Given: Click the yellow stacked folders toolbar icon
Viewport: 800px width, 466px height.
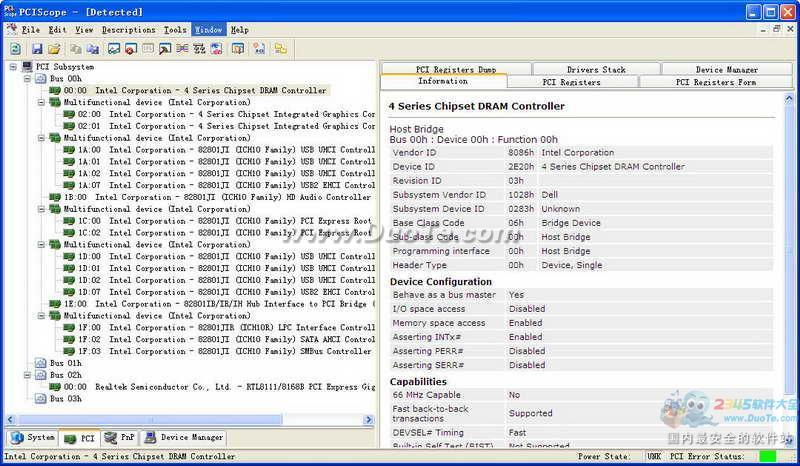Looking at the screenshot, I should 280,48.
